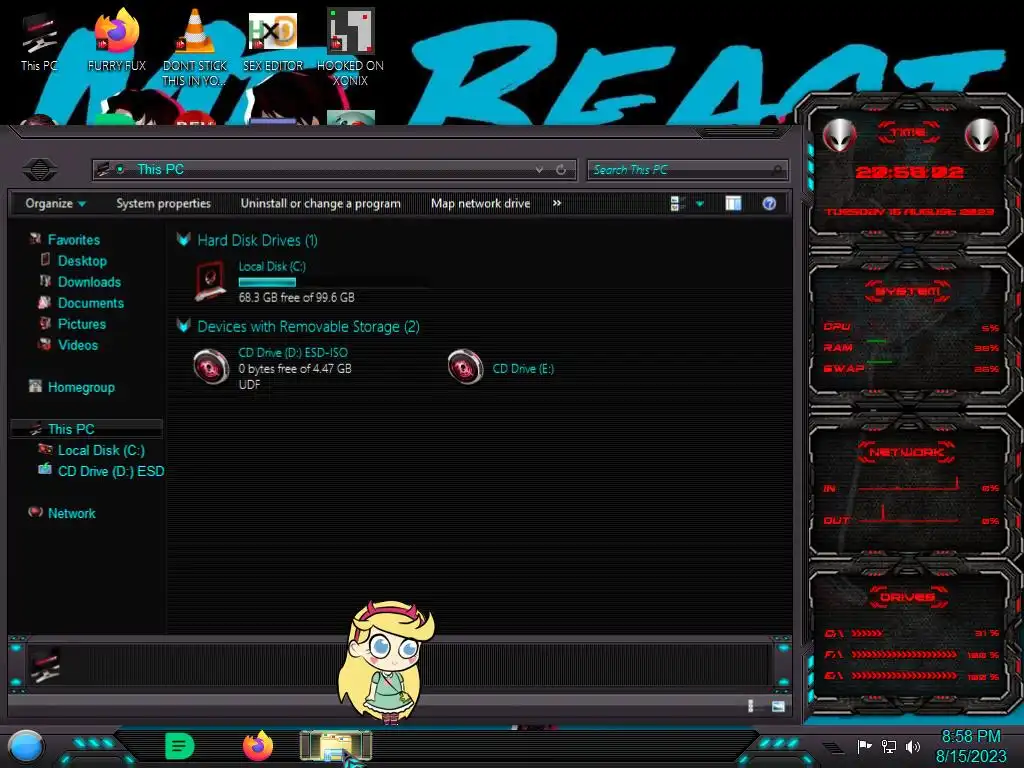Open Pictures in Favorites
1024x768 pixels.
click(x=81, y=324)
